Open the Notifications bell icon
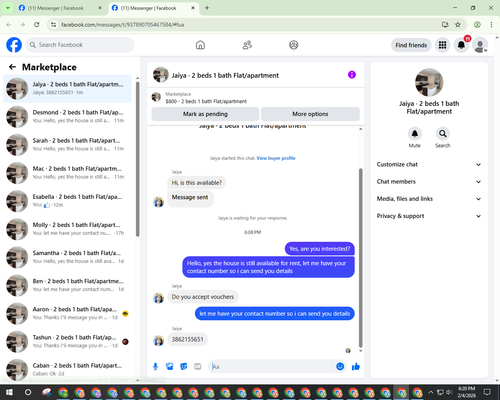The height and width of the screenshot is (400, 500). 461,45
